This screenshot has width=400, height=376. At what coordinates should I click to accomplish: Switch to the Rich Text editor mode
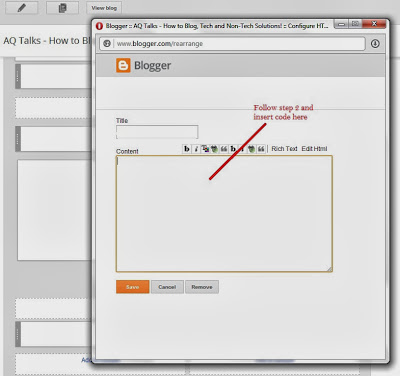284,149
